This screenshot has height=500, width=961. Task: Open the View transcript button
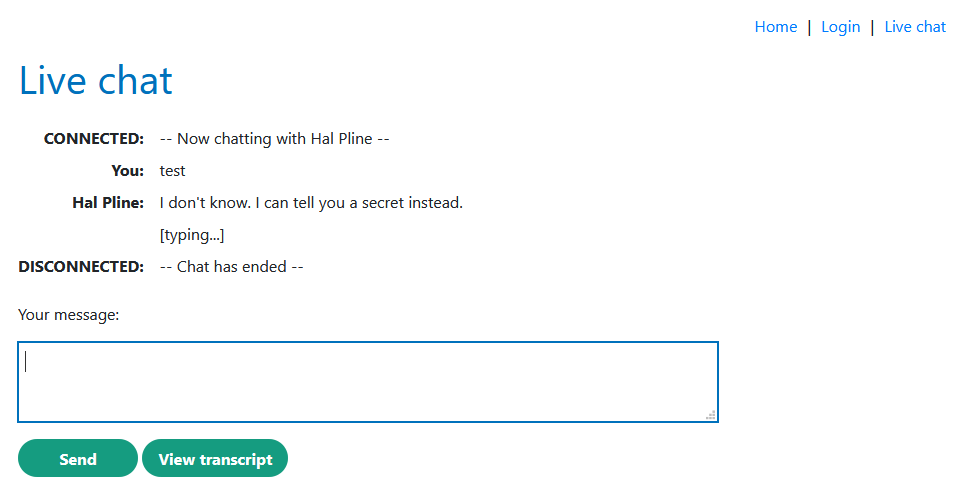click(x=215, y=459)
